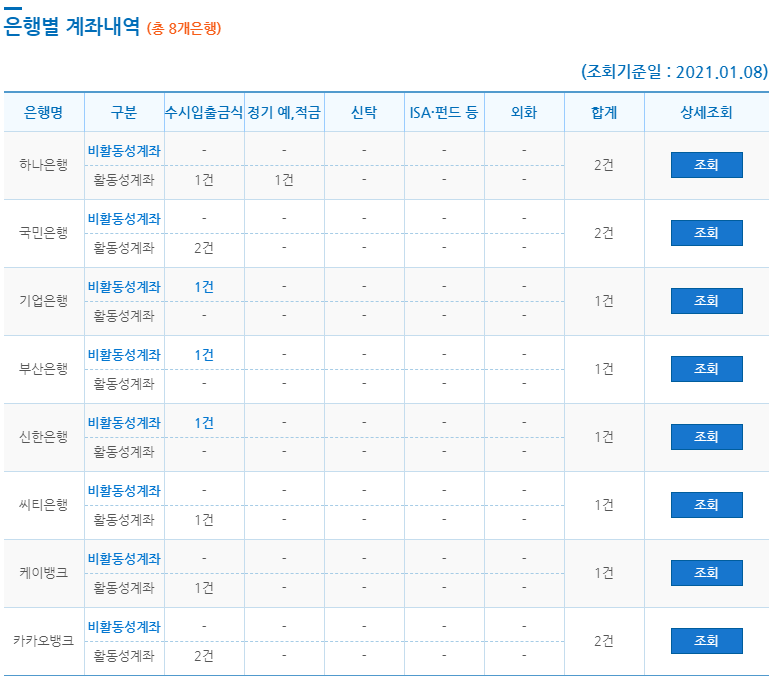Open 비활동성계좌 link for 부산은행

124,354
